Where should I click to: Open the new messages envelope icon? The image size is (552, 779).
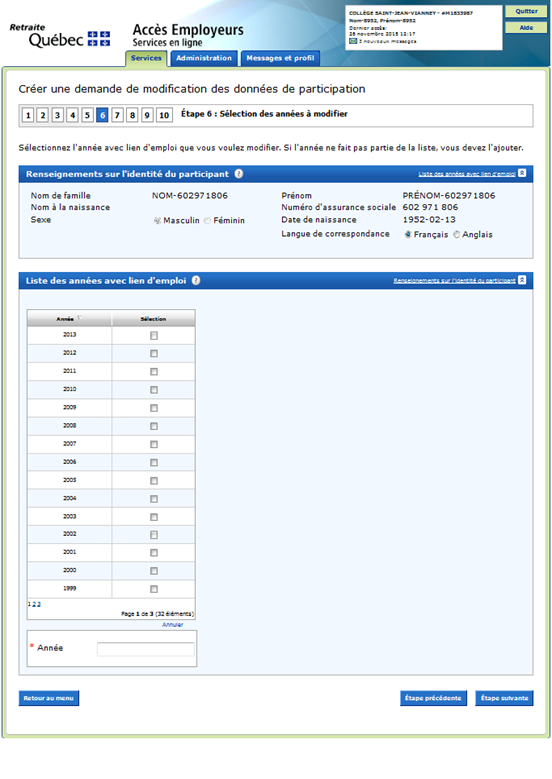point(353,41)
